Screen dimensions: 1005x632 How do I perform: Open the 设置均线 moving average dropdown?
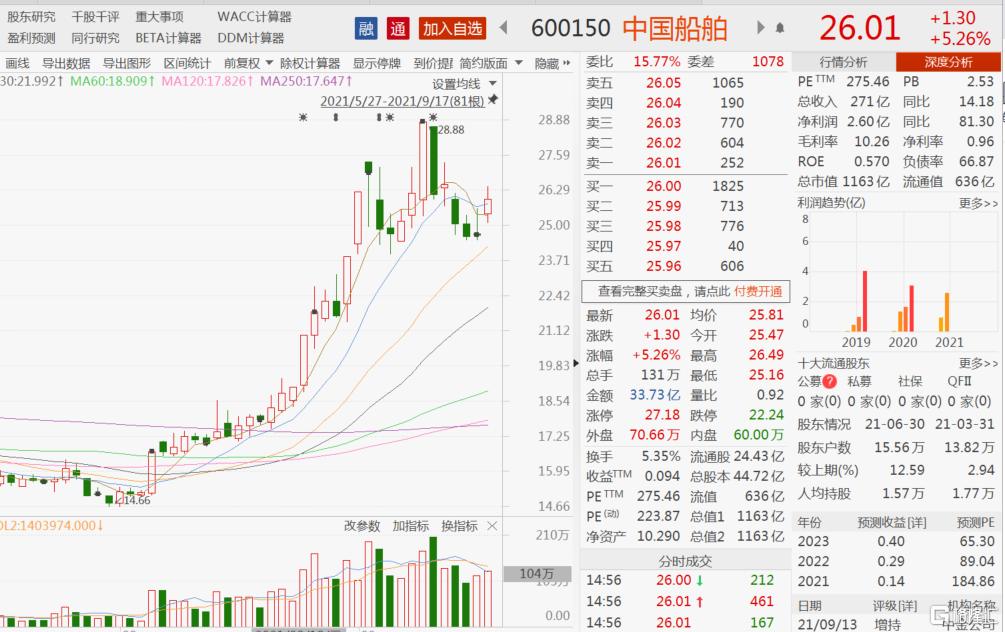[466, 84]
